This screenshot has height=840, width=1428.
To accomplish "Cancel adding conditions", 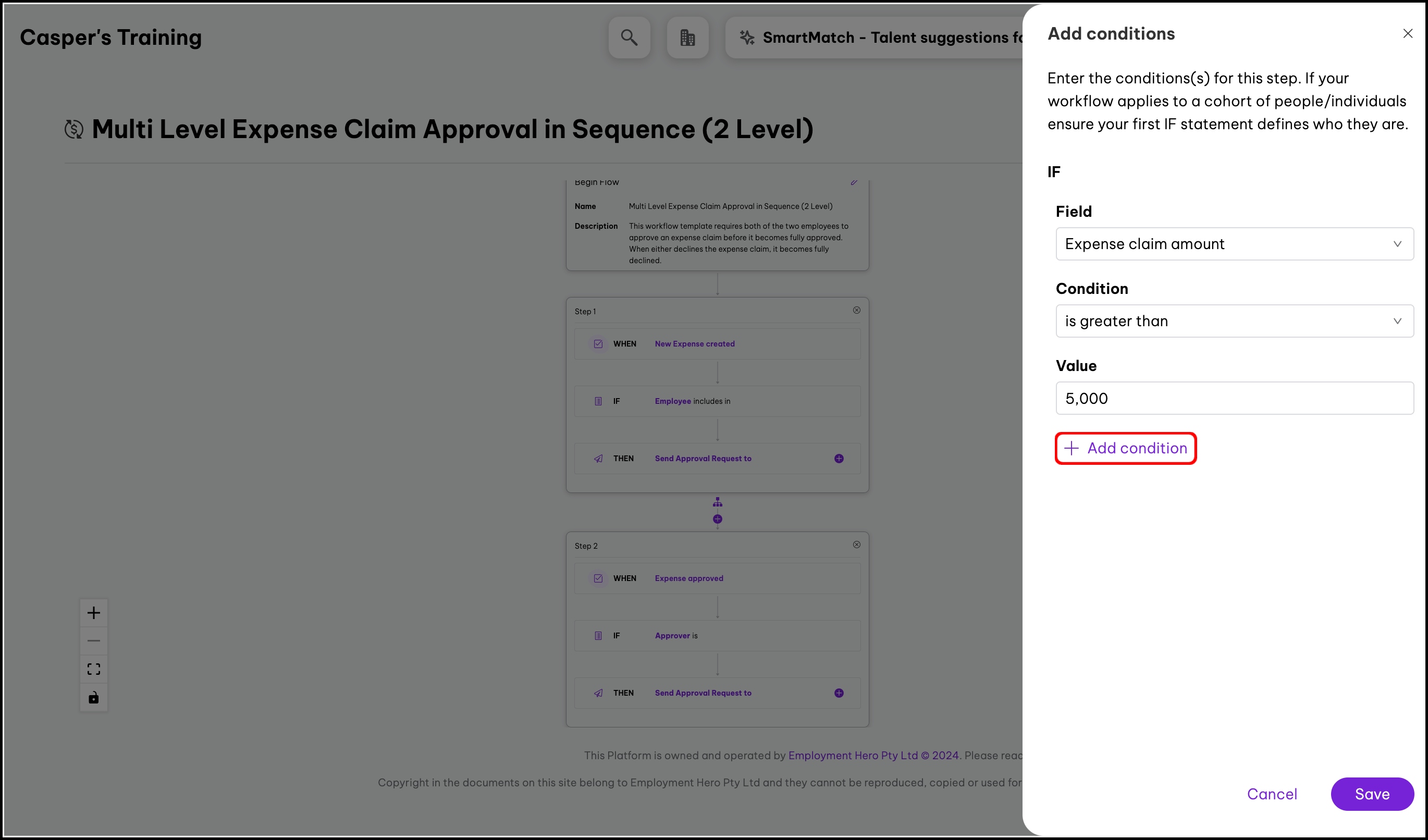I will click(x=1272, y=794).
